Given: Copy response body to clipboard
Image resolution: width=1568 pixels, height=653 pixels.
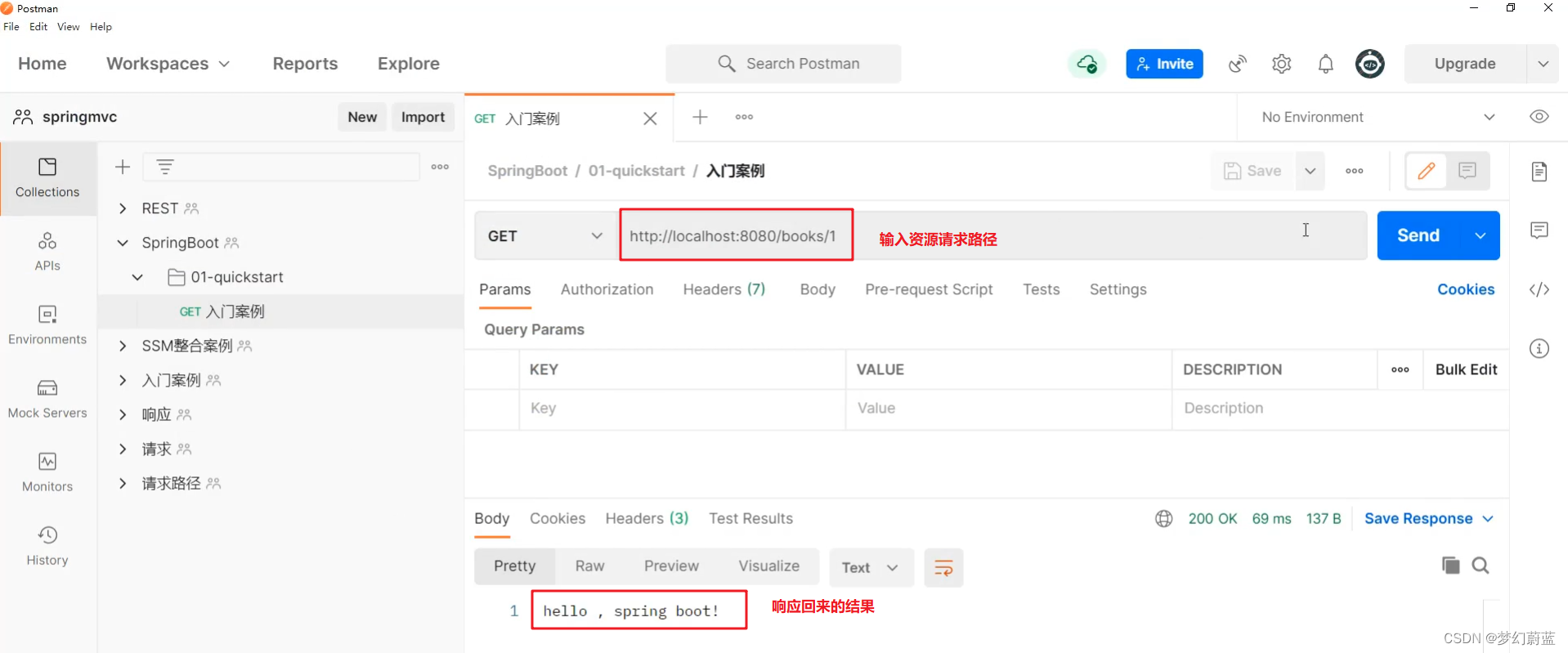Looking at the screenshot, I should pos(1451,566).
